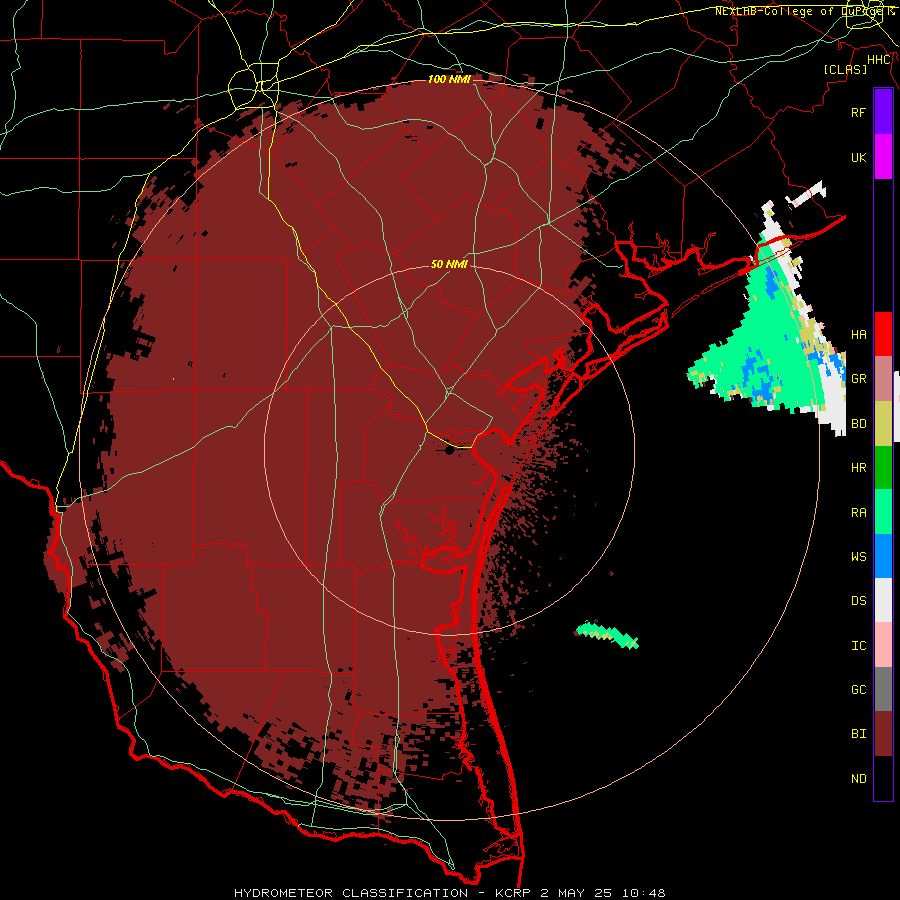Image resolution: width=900 pixels, height=900 pixels.
Task: Click the 100 NMI range ring label
Action: (449, 79)
